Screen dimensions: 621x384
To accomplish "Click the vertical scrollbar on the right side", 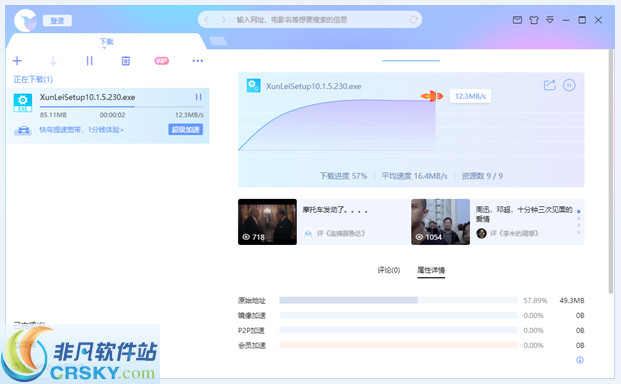I will pyautogui.click(x=611, y=171).
